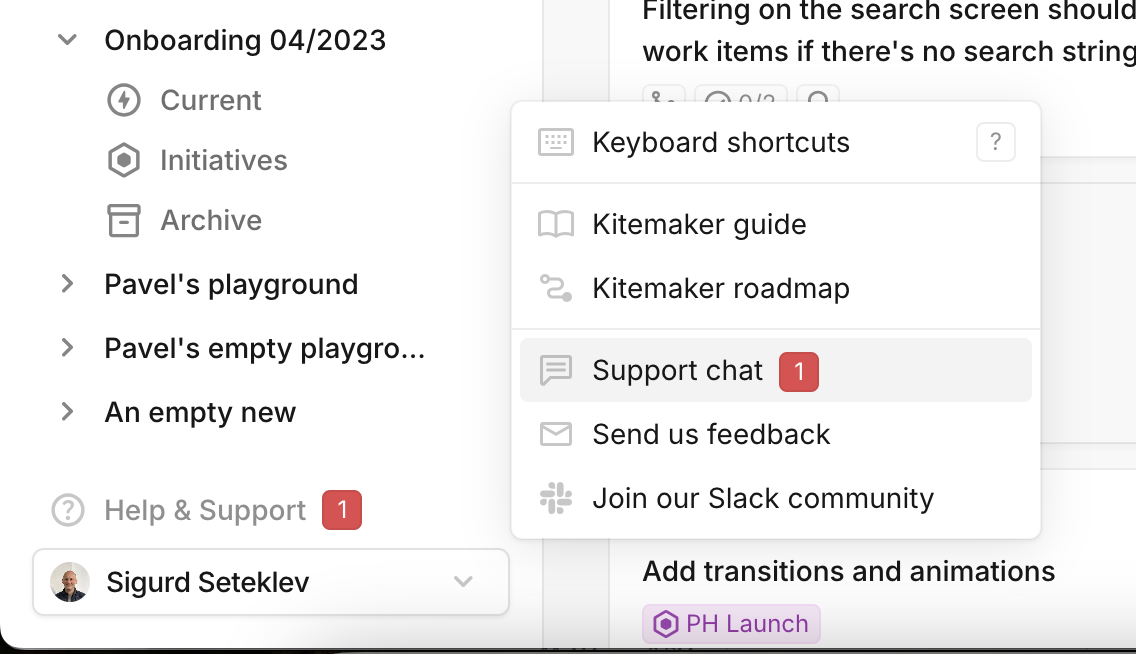
Task: Open Support chat from the menu
Action: [x=677, y=370]
